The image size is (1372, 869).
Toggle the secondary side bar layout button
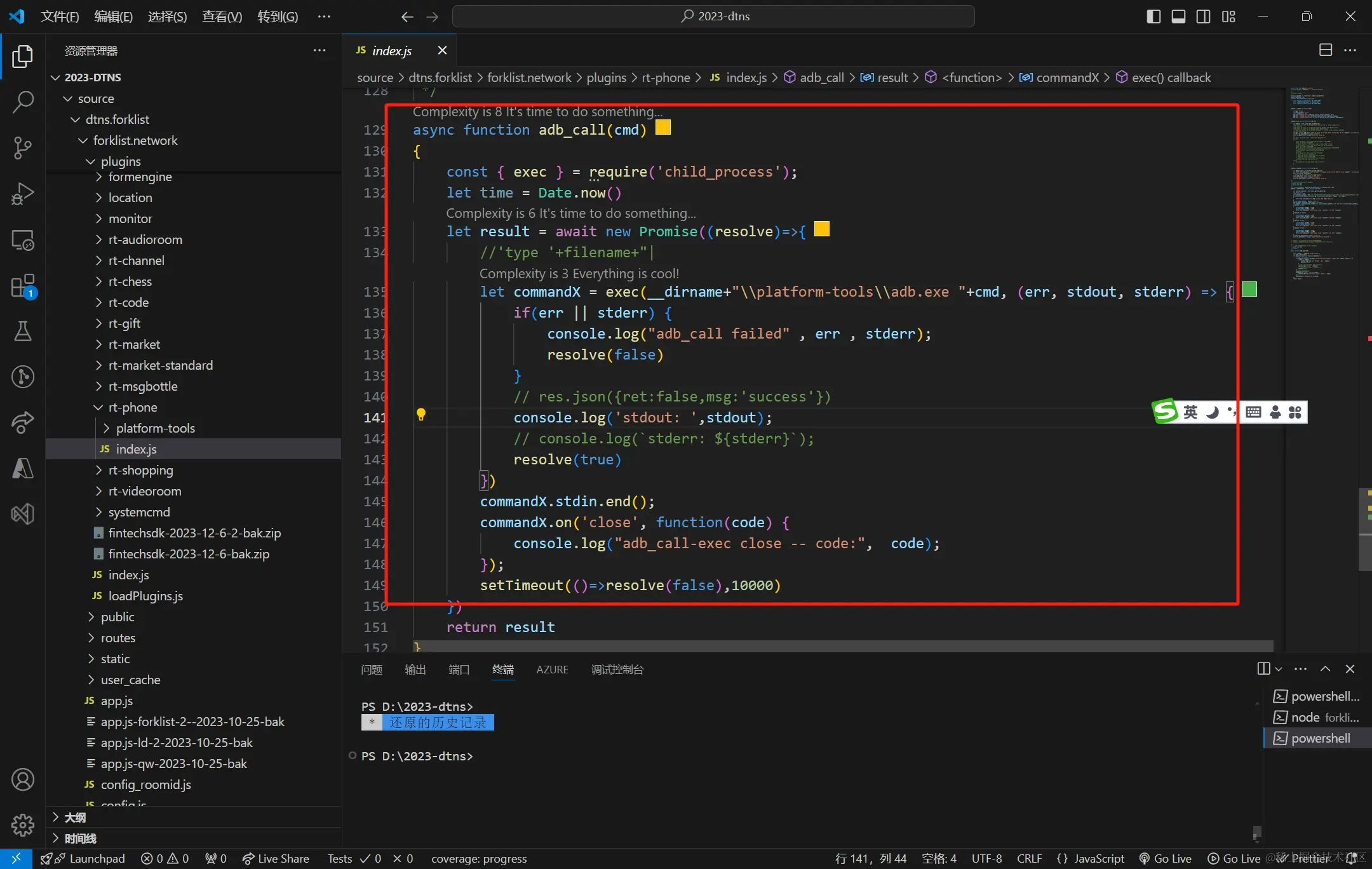(x=1203, y=17)
